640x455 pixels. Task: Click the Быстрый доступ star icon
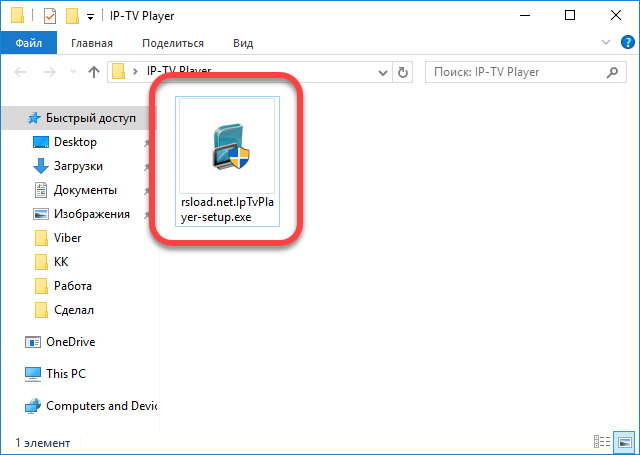coord(34,118)
